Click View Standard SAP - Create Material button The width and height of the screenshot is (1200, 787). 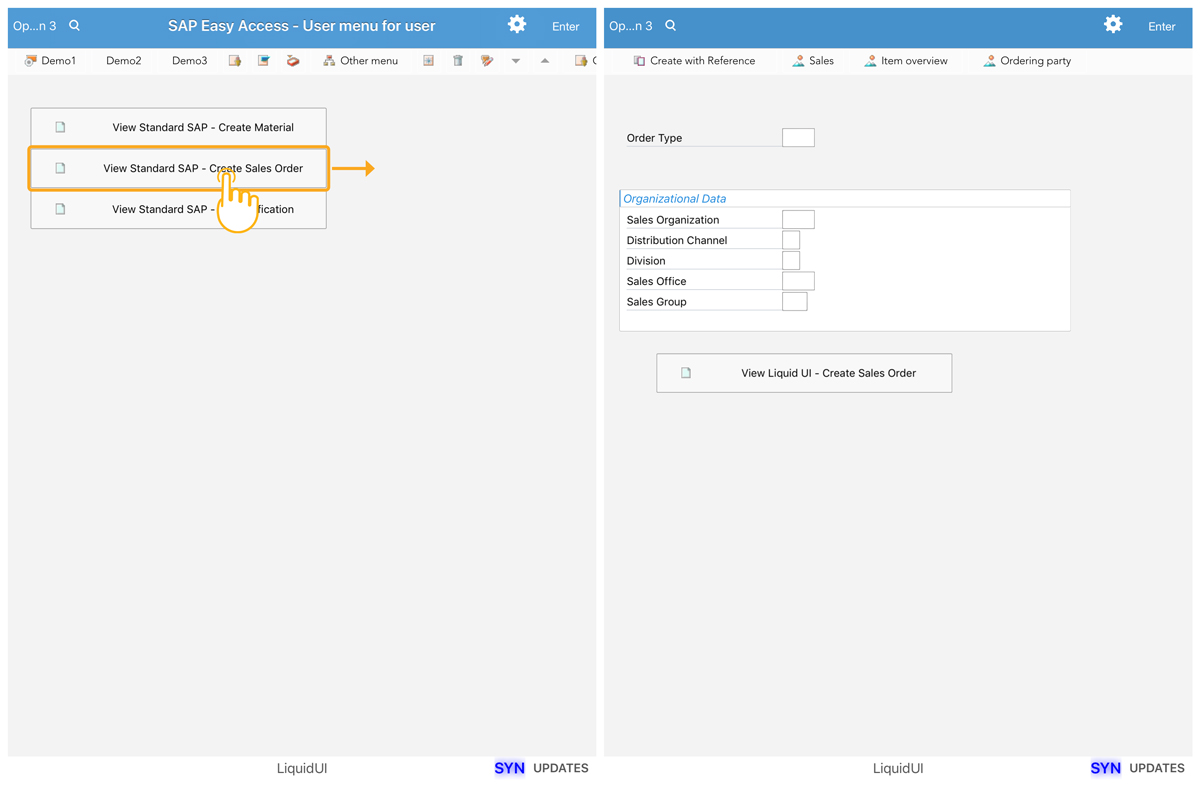(179, 127)
